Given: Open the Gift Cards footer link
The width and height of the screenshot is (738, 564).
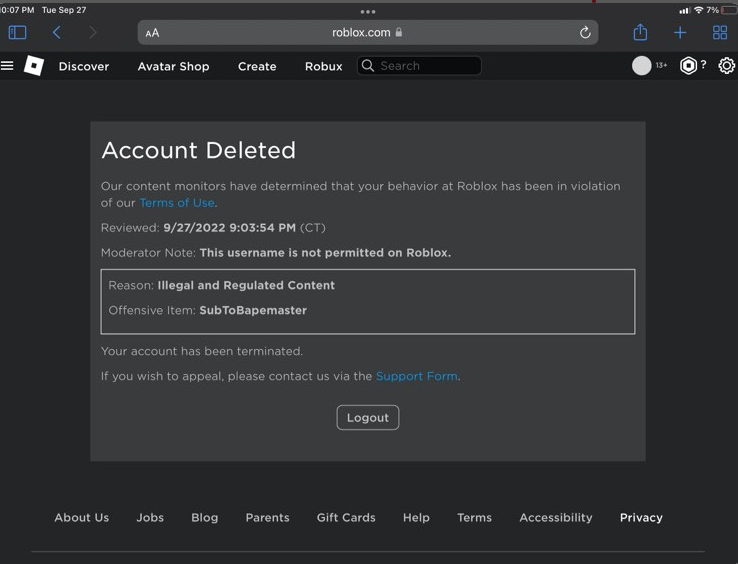Looking at the screenshot, I should click(x=346, y=517).
